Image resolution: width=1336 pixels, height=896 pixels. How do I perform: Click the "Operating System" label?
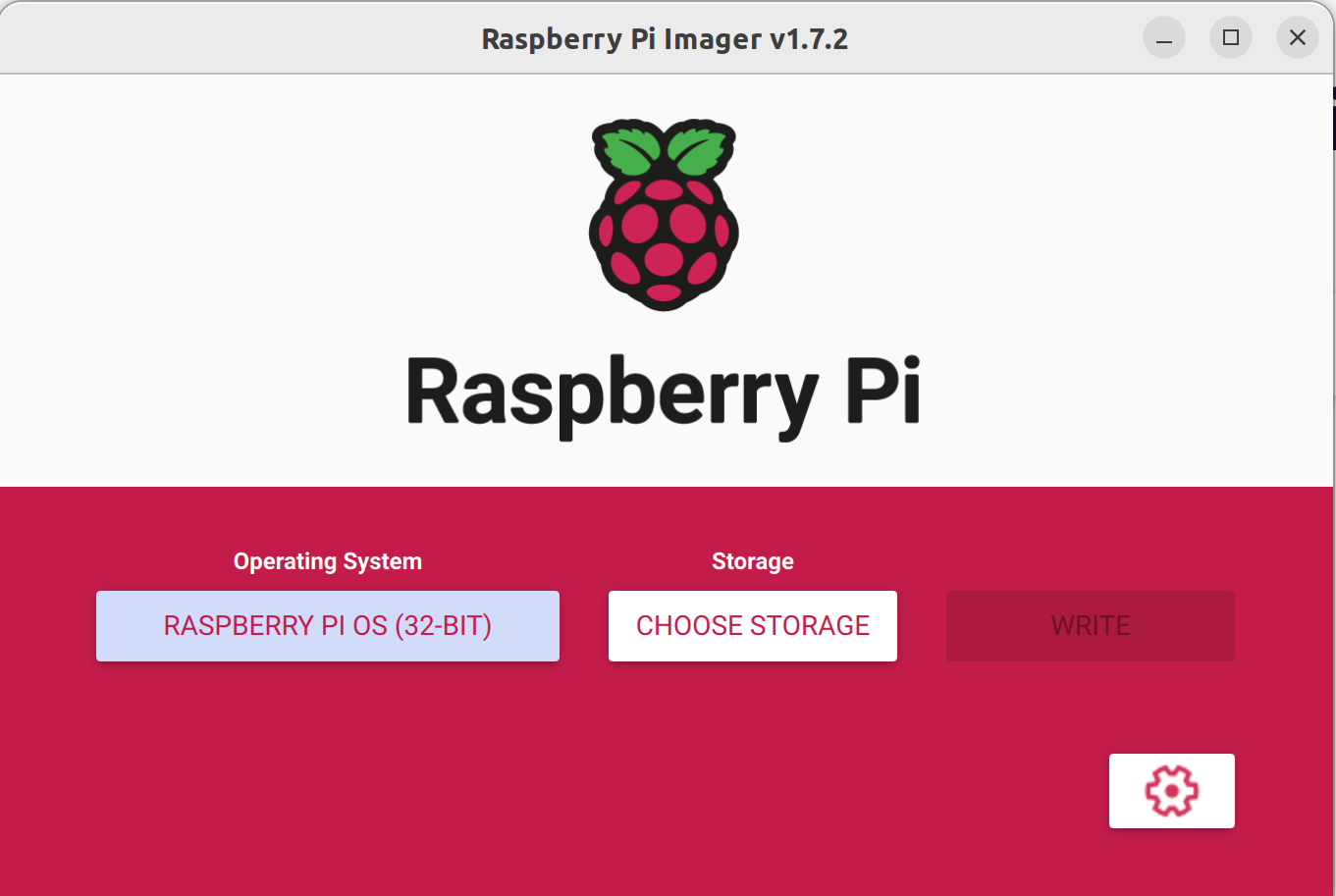point(328,561)
